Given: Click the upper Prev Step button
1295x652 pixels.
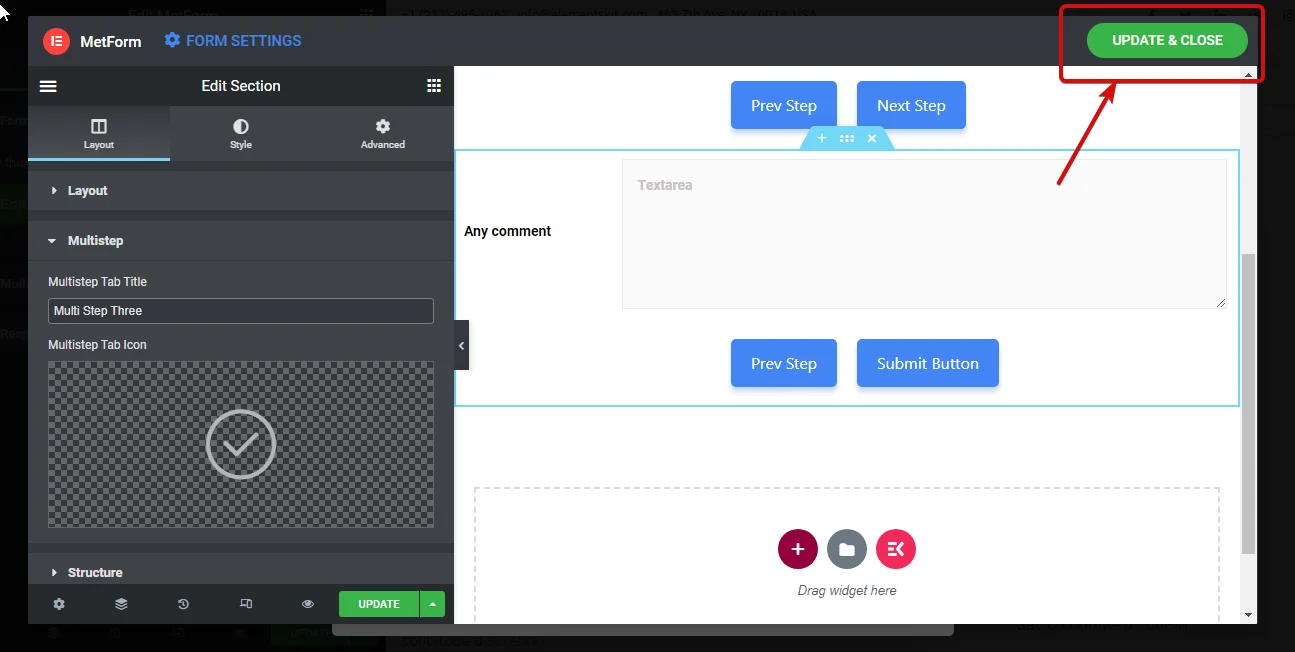Looking at the screenshot, I should pyautogui.click(x=784, y=105).
